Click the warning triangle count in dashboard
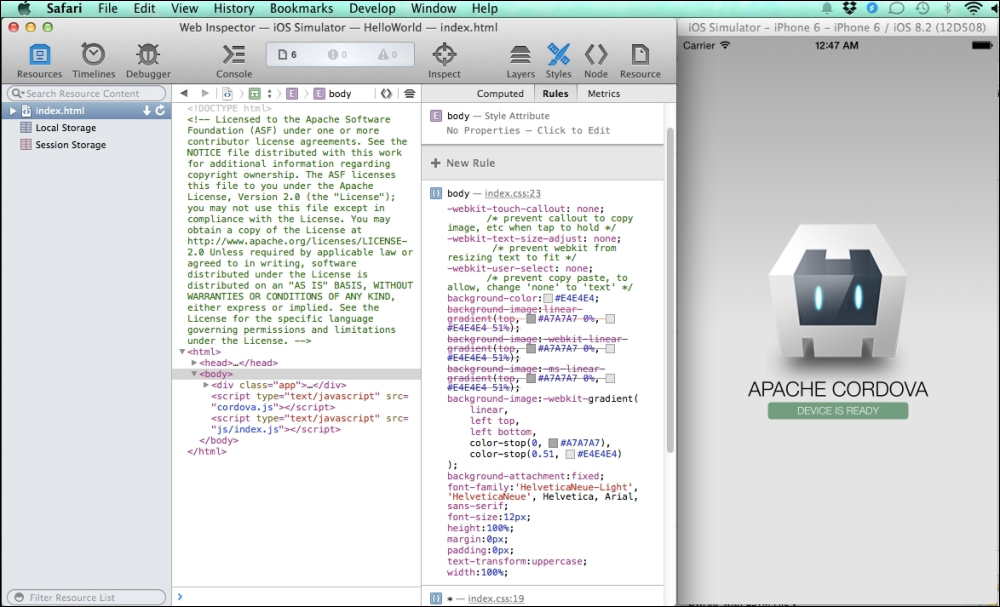This screenshot has width=1000, height=607. pyautogui.click(x=388, y=55)
